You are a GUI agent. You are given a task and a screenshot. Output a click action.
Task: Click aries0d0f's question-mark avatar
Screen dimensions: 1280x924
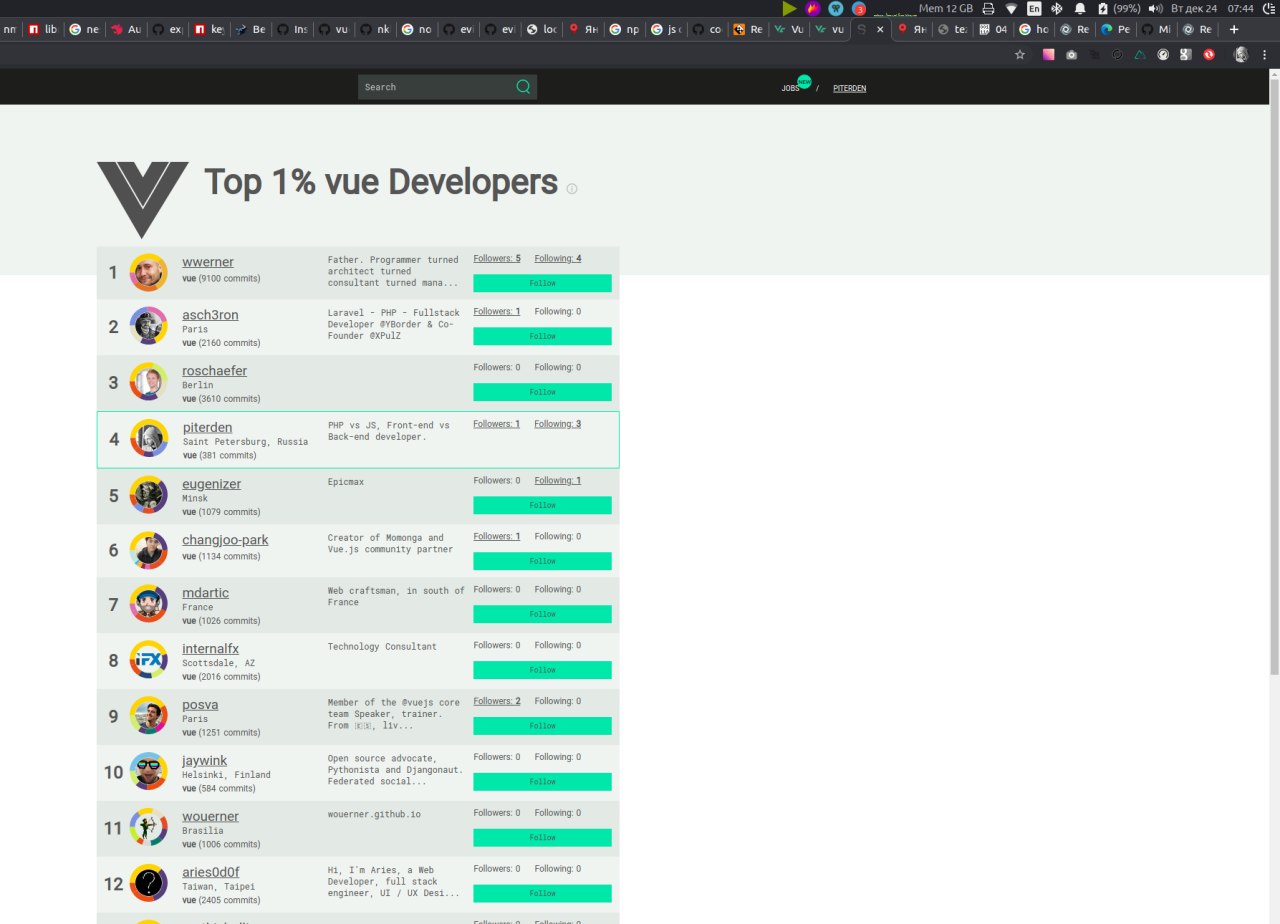[x=148, y=883]
